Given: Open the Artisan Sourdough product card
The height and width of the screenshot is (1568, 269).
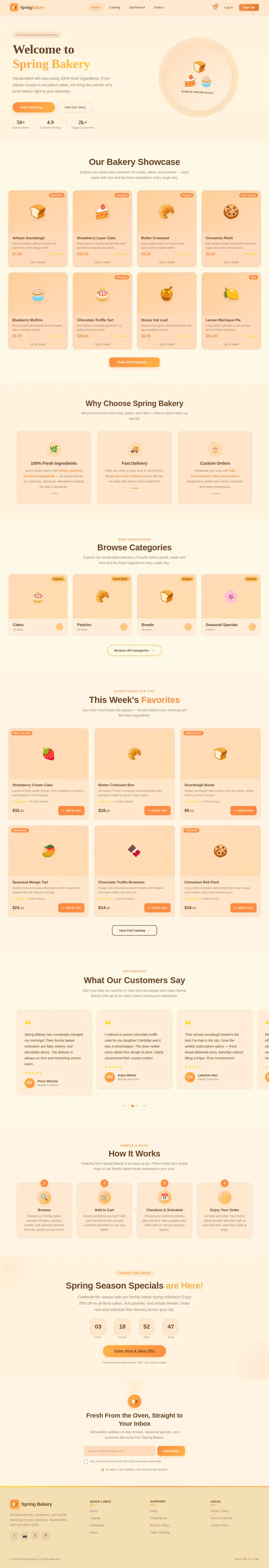Looking at the screenshot, I should pyautogui.click(x=38, y=228).
